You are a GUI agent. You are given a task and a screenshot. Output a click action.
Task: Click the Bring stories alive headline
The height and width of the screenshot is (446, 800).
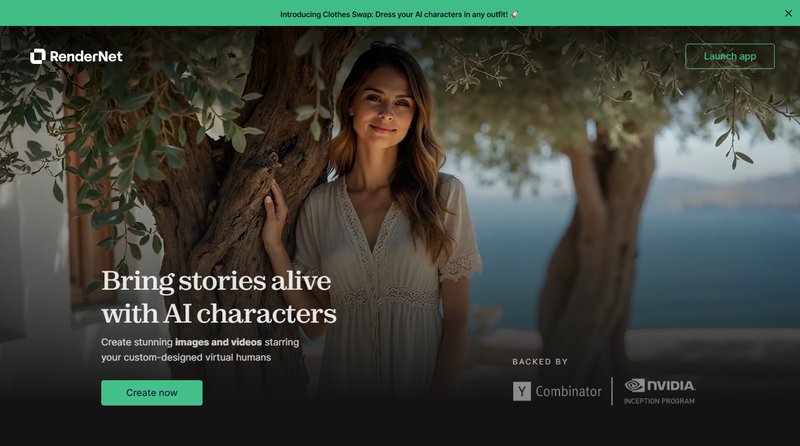point(216,281)
